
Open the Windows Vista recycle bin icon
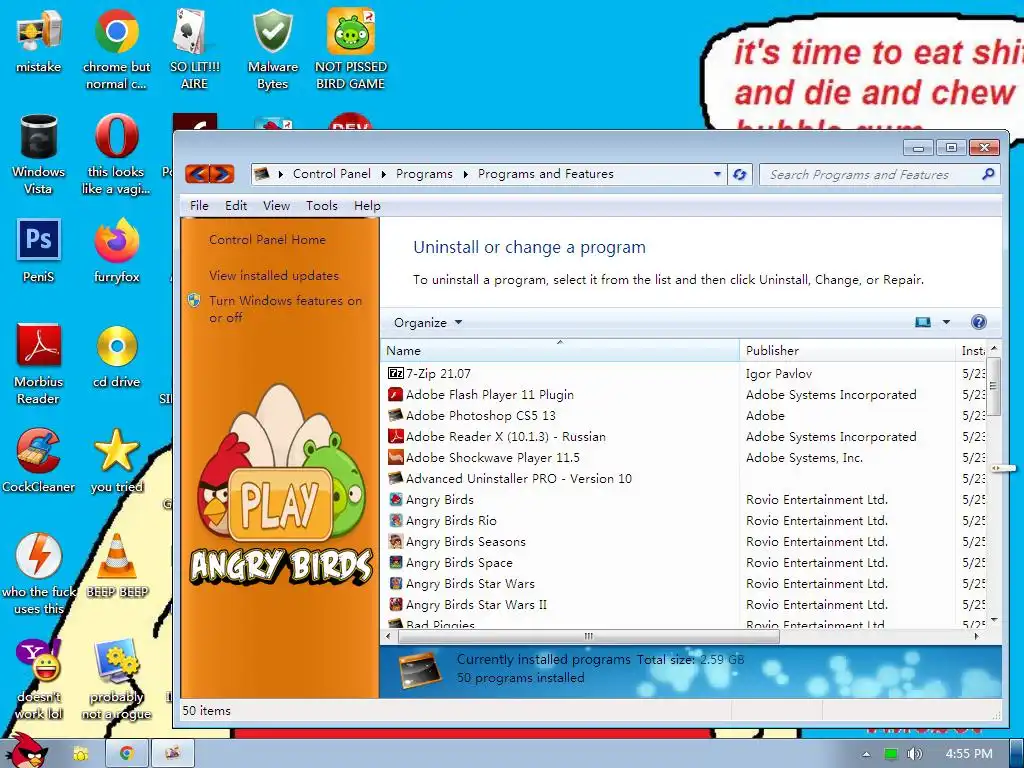(39, 154)
